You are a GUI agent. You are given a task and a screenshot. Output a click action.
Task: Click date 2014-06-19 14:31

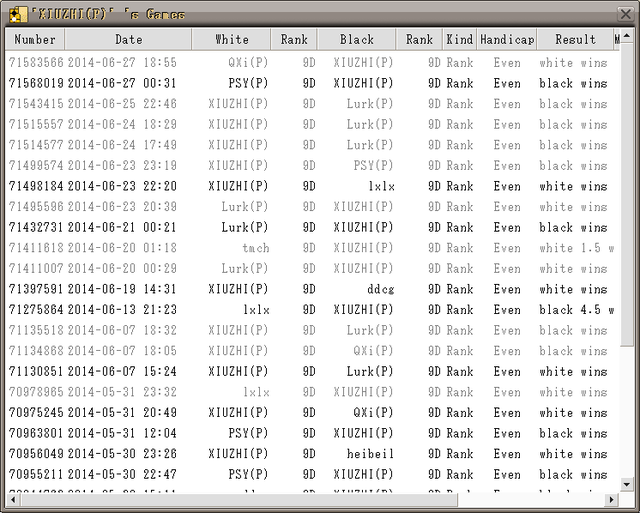tap(122, 289)
